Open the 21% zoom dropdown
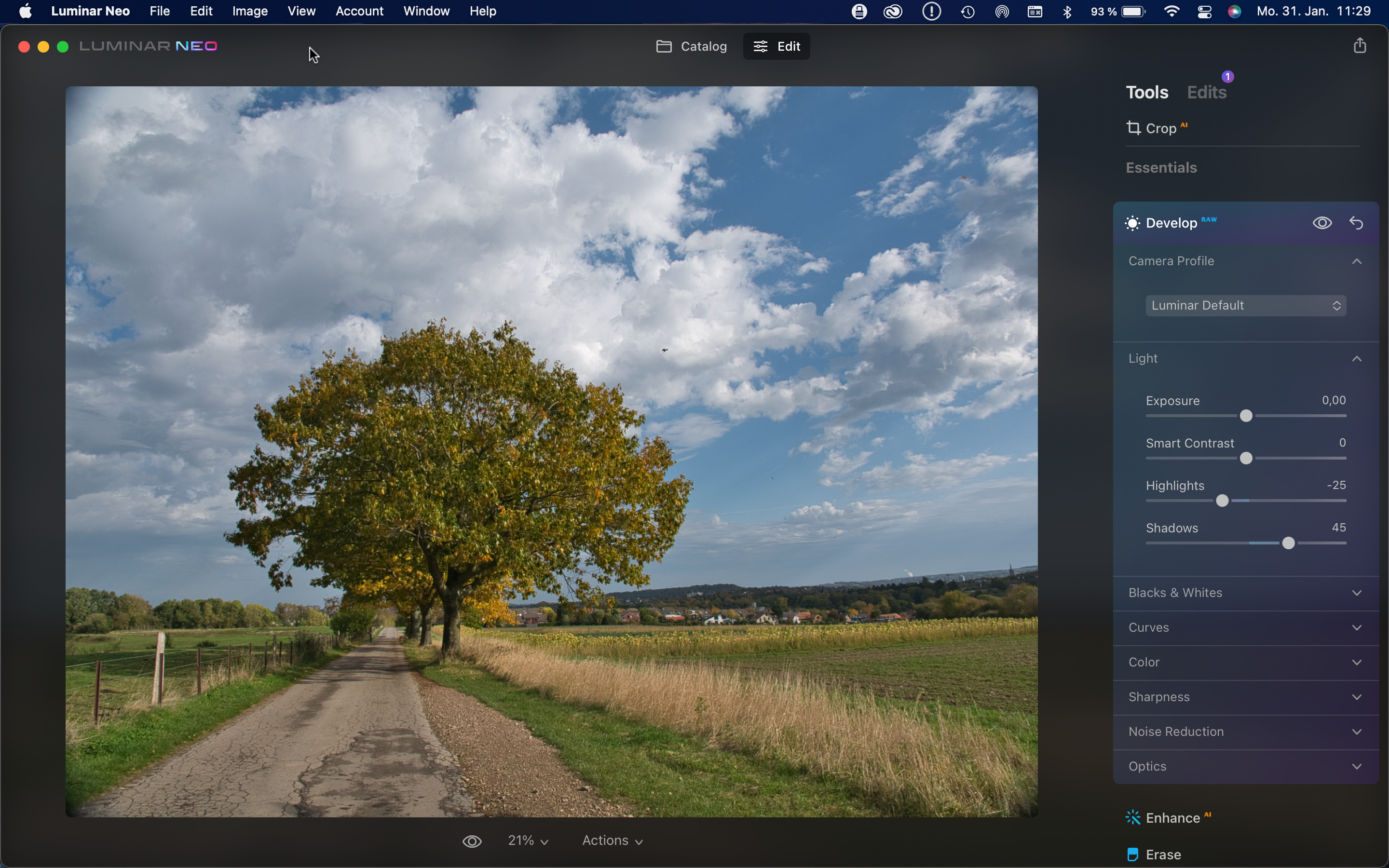Screen dimensions: 1389x868 click(528, 841)
